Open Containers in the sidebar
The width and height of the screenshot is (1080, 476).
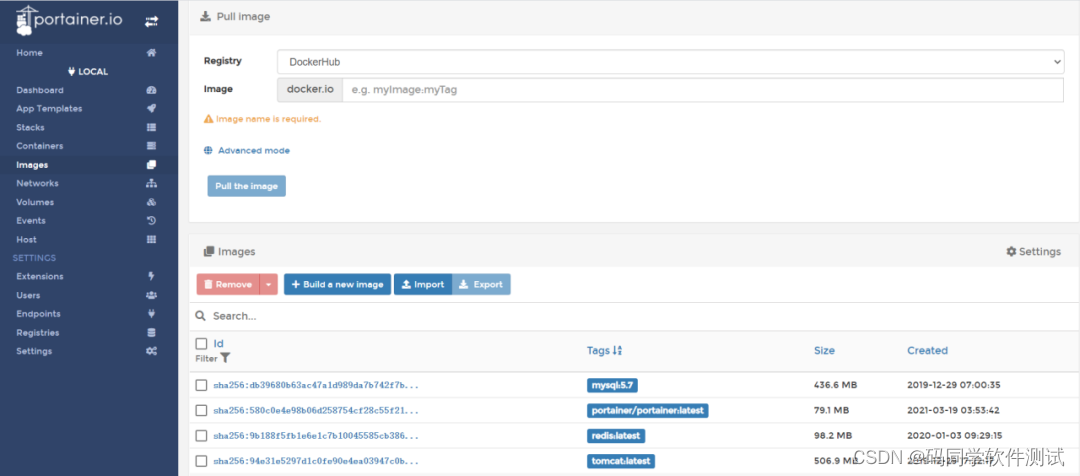tap(40, 146)
